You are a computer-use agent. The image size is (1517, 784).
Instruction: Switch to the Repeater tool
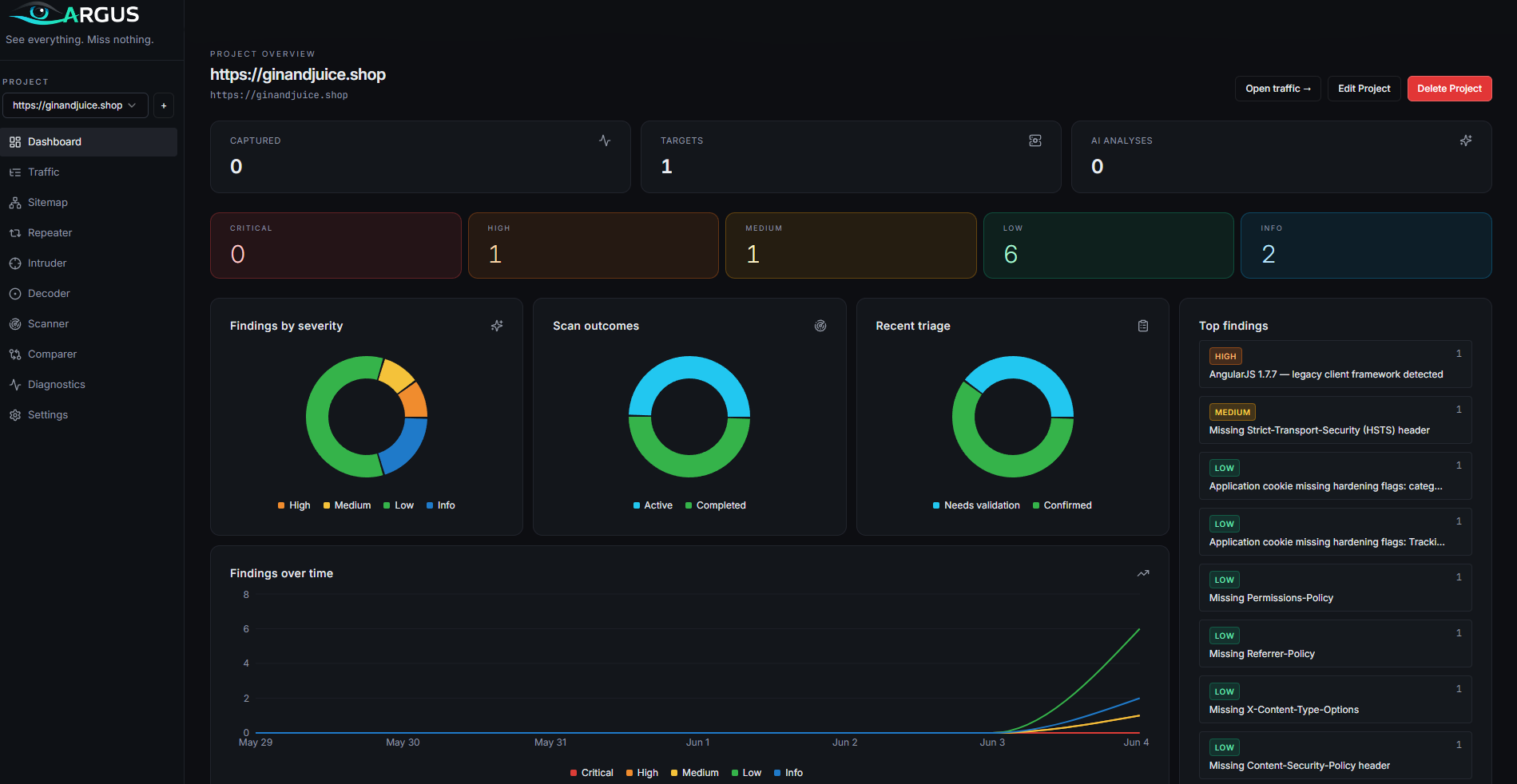click(x=89, y=233)
